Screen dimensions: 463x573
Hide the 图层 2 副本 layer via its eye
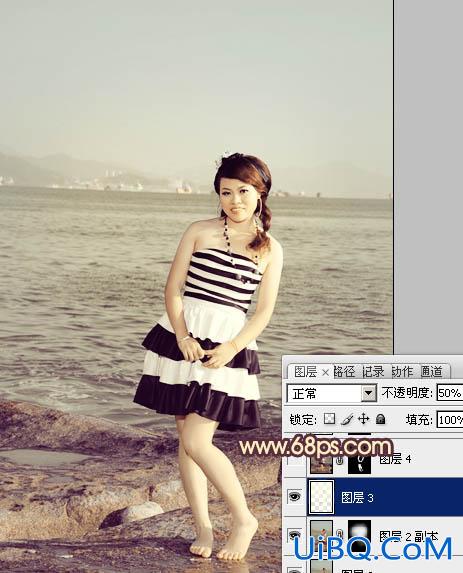(x=295, y=535)
